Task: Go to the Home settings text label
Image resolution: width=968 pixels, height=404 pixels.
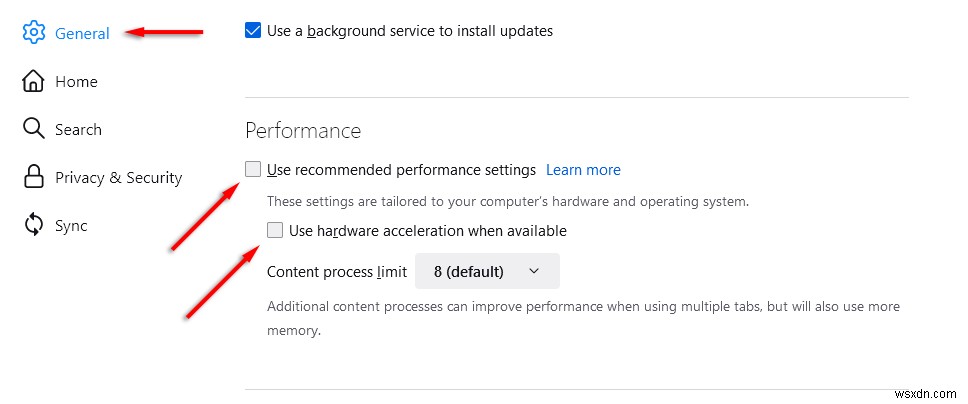Action: pyautogui.click(x=76, y=81)
